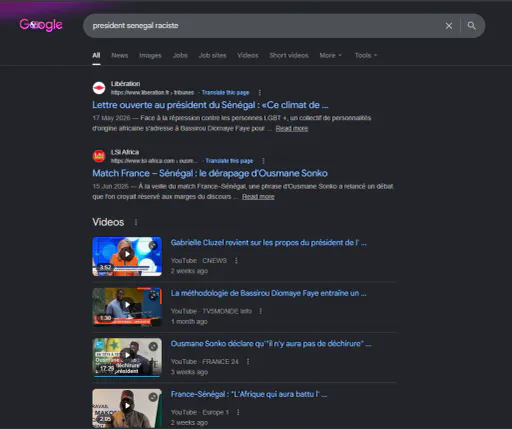This screenshot has width=512, height=429.
Task: Click the Libération site favicon
Action: (x=99, y=88)
